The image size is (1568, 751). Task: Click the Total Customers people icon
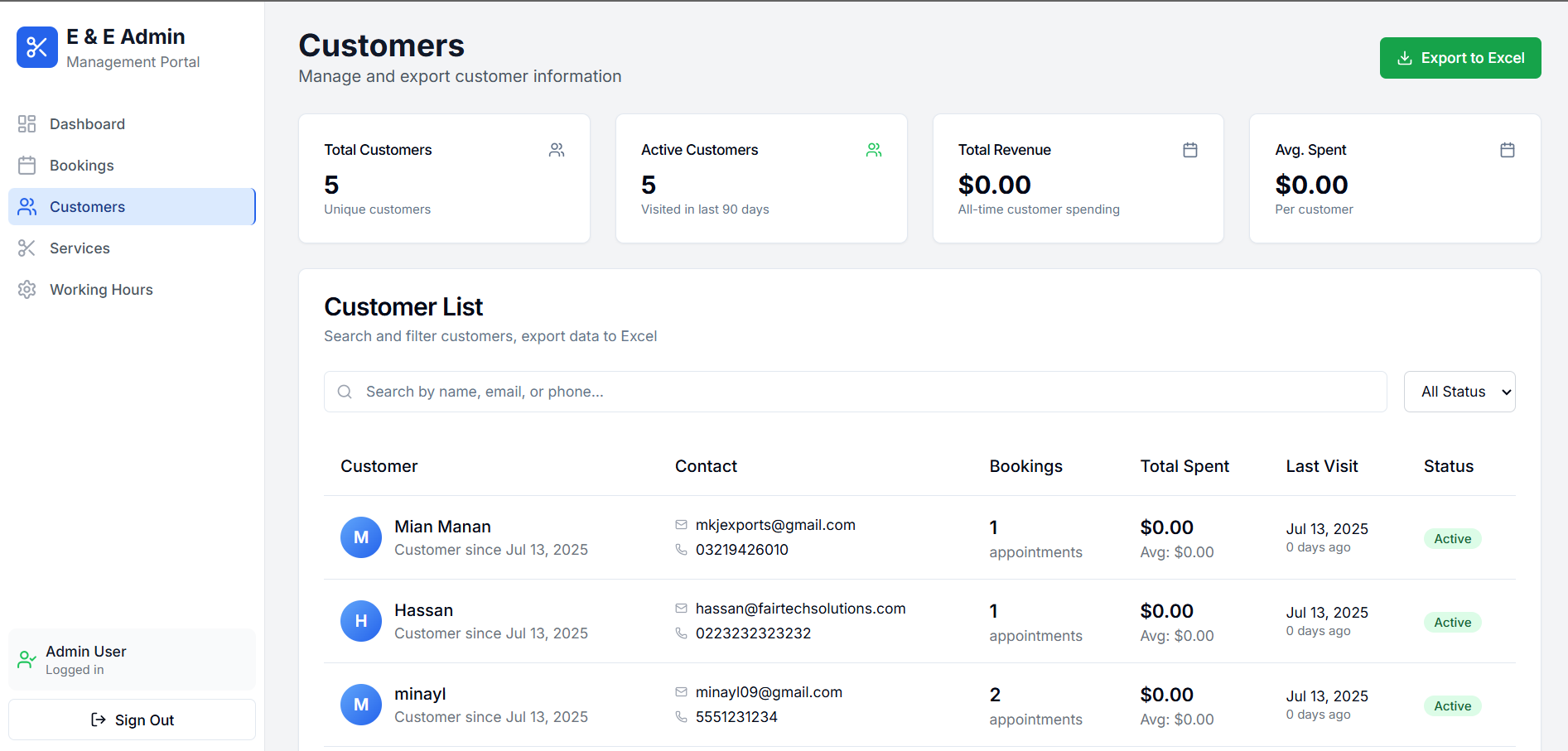(x=557, y=150)
